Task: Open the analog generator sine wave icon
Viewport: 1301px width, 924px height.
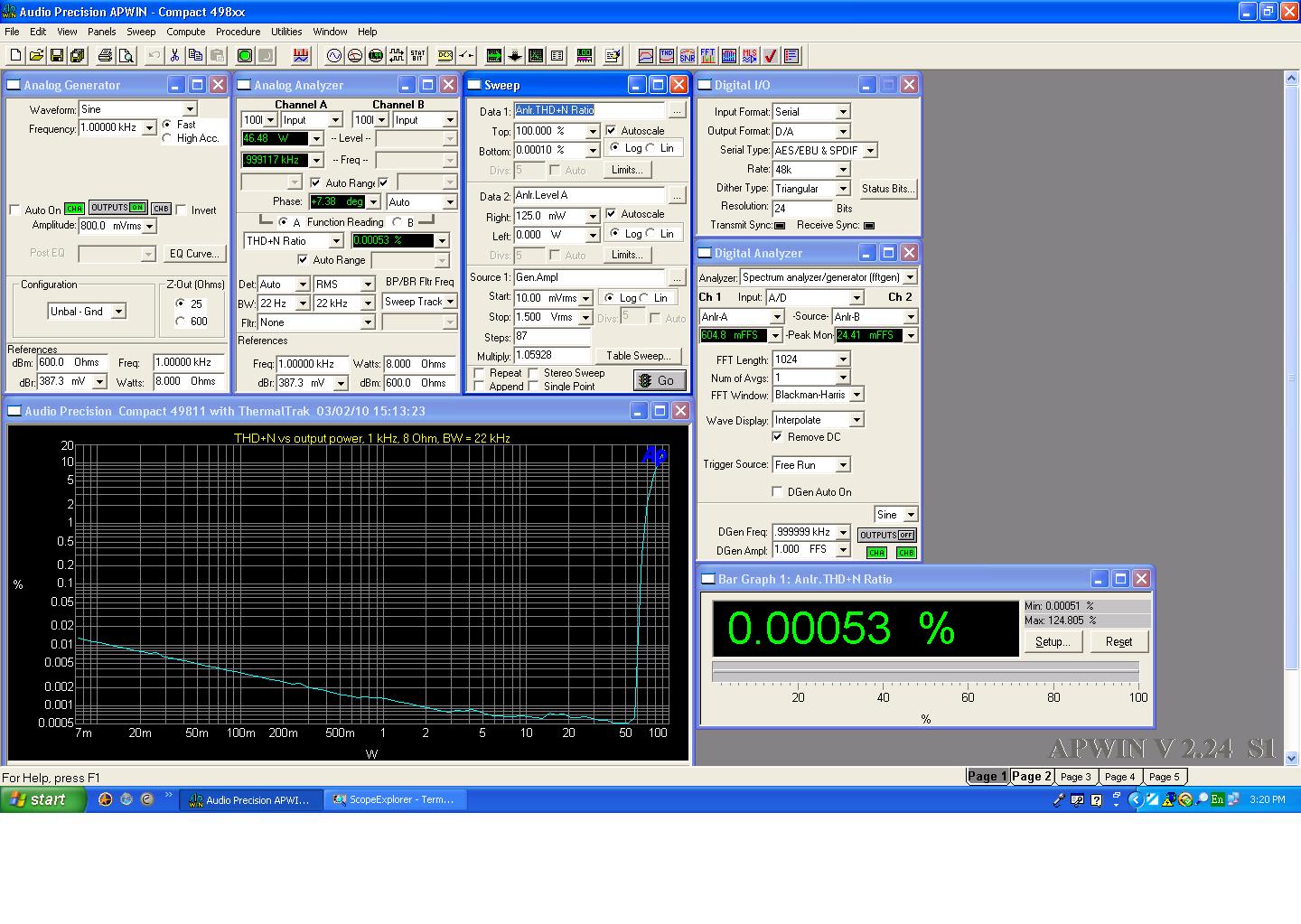Action: click(x=334, y=56)
